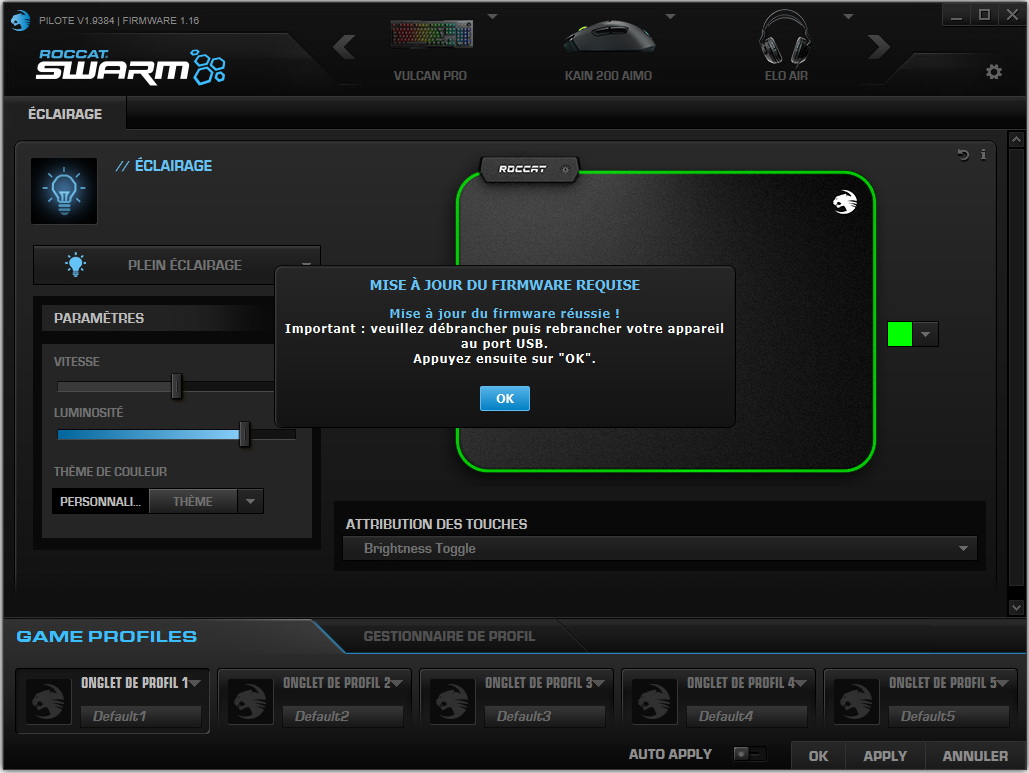This screenshot has height=773, width=1029.
Task: Toggle the Auto Apply switch
Action: [x=749, y=754]
